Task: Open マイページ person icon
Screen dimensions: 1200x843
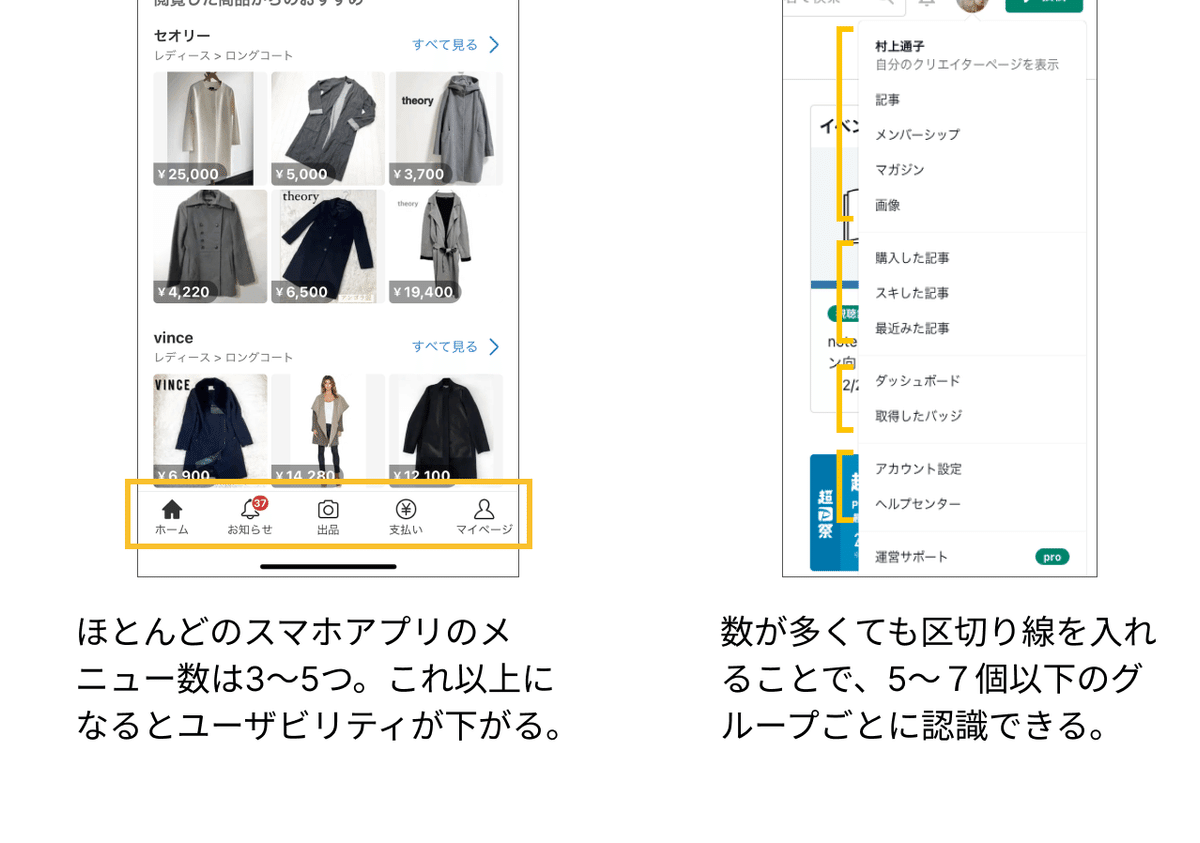Action: pos(484,510)
